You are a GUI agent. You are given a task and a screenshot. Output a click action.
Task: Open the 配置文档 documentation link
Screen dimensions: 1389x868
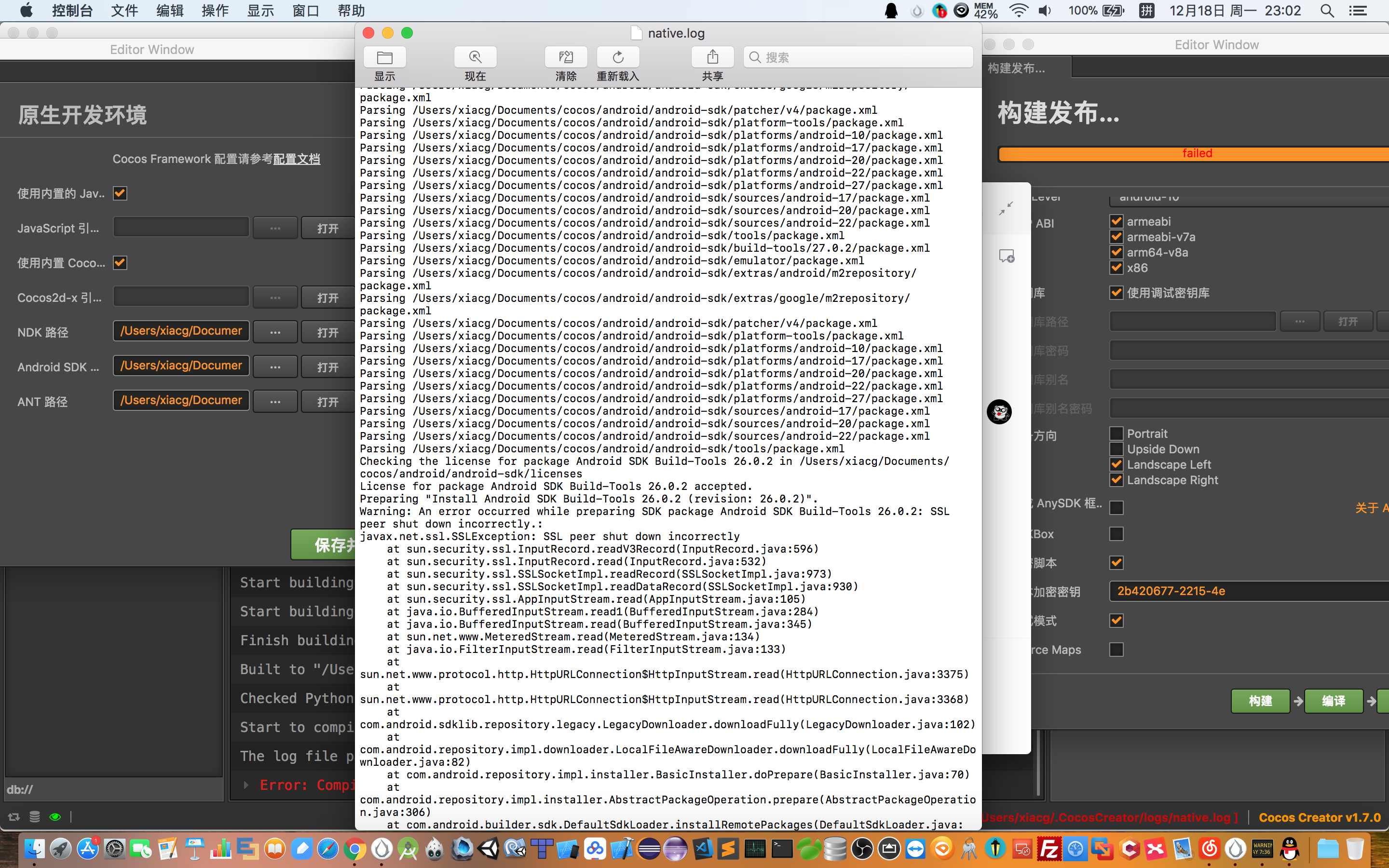click(x=297, y=159)
